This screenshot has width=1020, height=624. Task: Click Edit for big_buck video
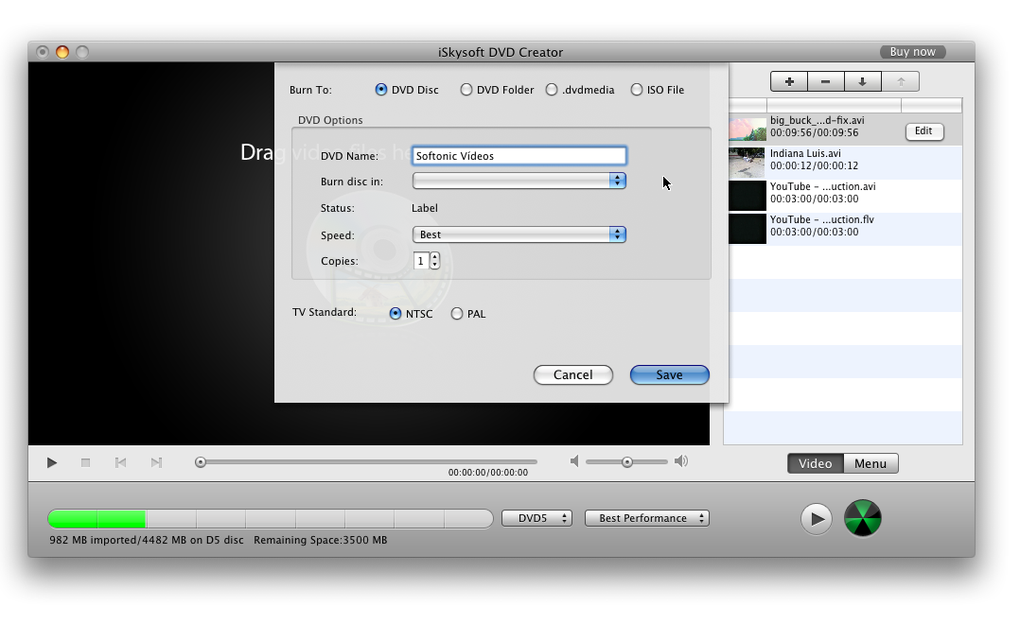[924, 131]
